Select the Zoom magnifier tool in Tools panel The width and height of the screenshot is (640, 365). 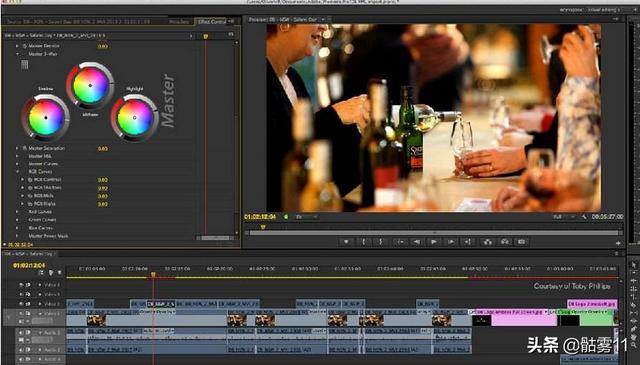[x=633, y=345]
